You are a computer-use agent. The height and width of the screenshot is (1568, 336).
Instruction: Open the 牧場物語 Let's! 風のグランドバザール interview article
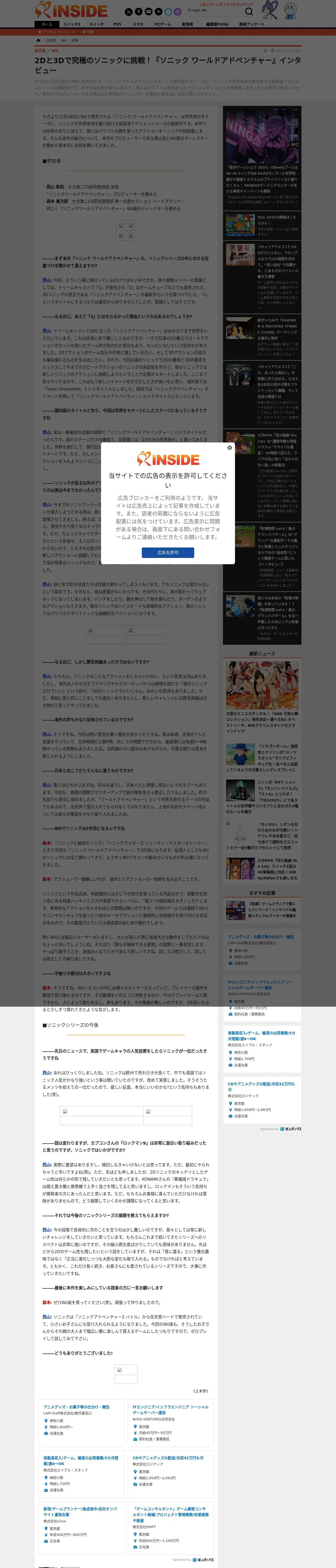[262, 557]
